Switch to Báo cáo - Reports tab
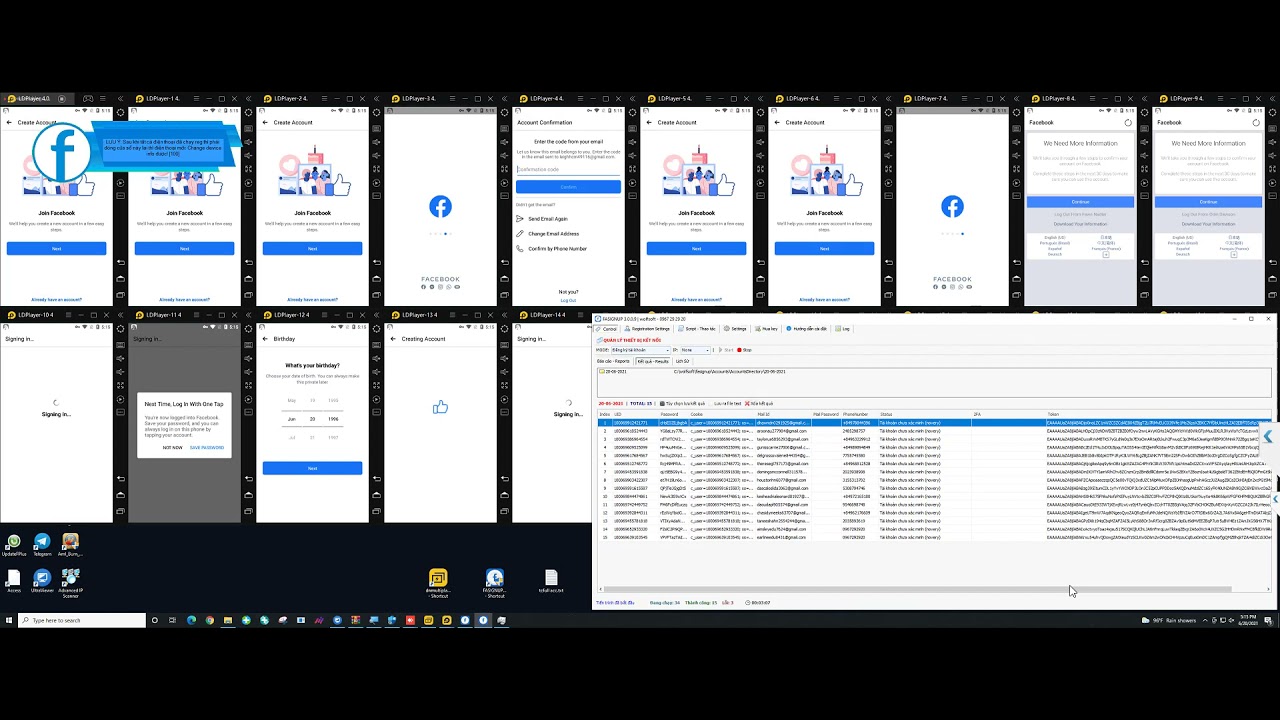The image size is (1280, 720). [x=613, y=361]
